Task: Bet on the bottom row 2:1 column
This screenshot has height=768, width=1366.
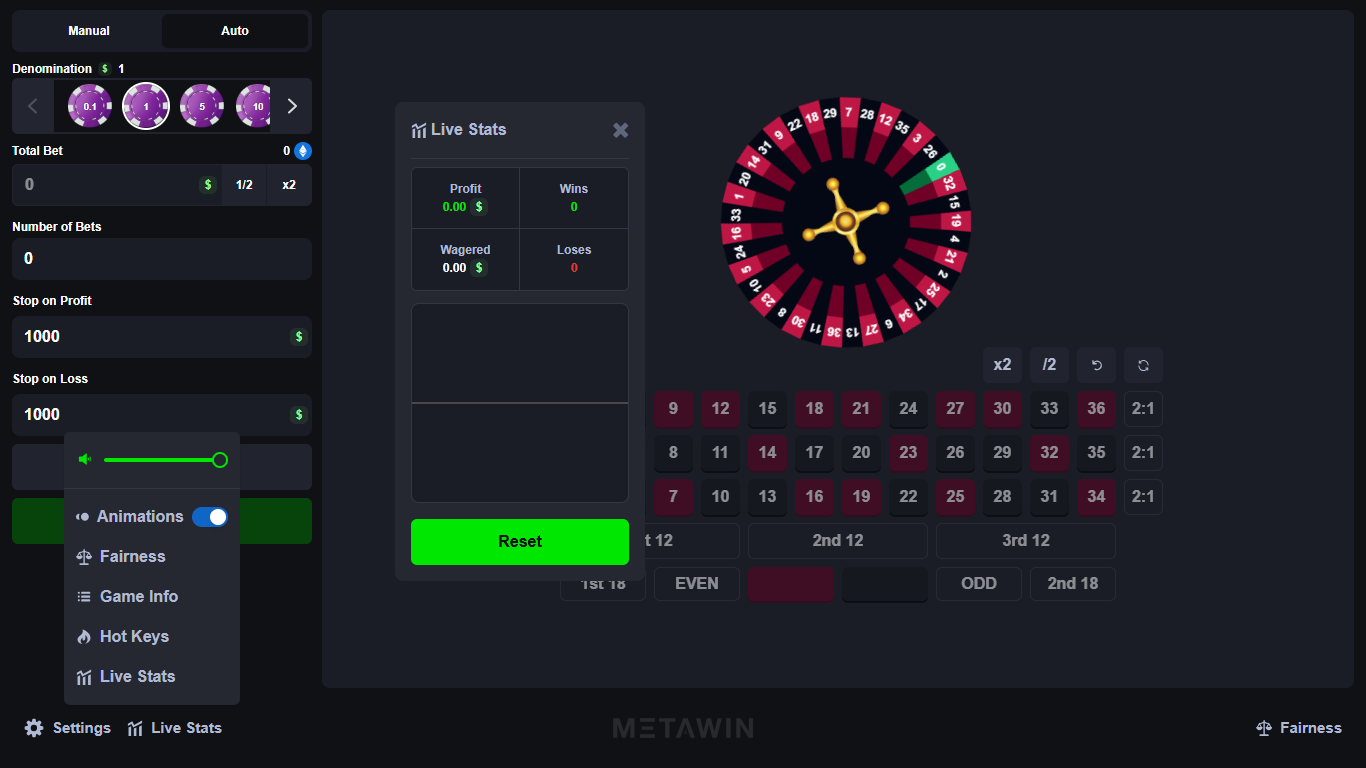Action: (x=1143, y=497)
